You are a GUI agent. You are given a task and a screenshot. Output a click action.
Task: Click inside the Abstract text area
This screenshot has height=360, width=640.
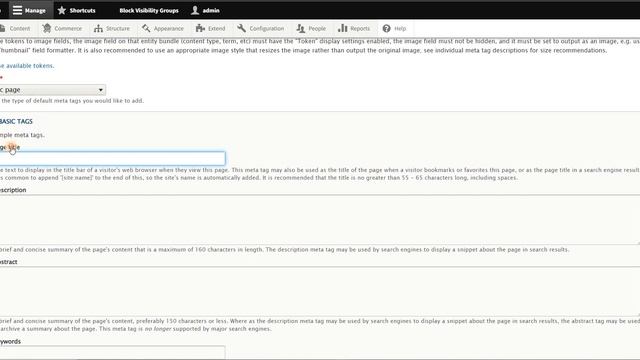tap(320, 291)
